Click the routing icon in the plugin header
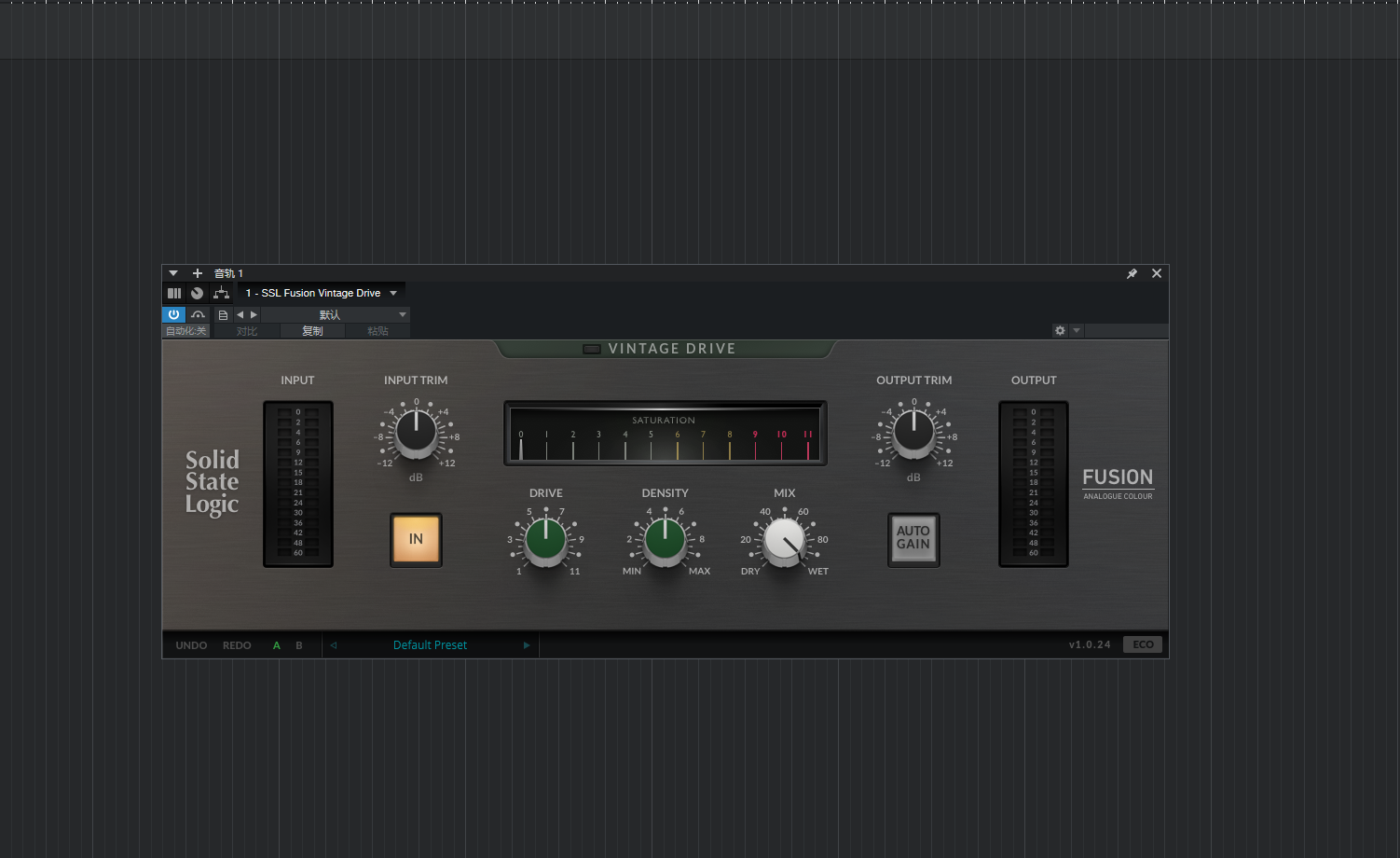This screenshot has height=858, width=1400. coord(222,293)
